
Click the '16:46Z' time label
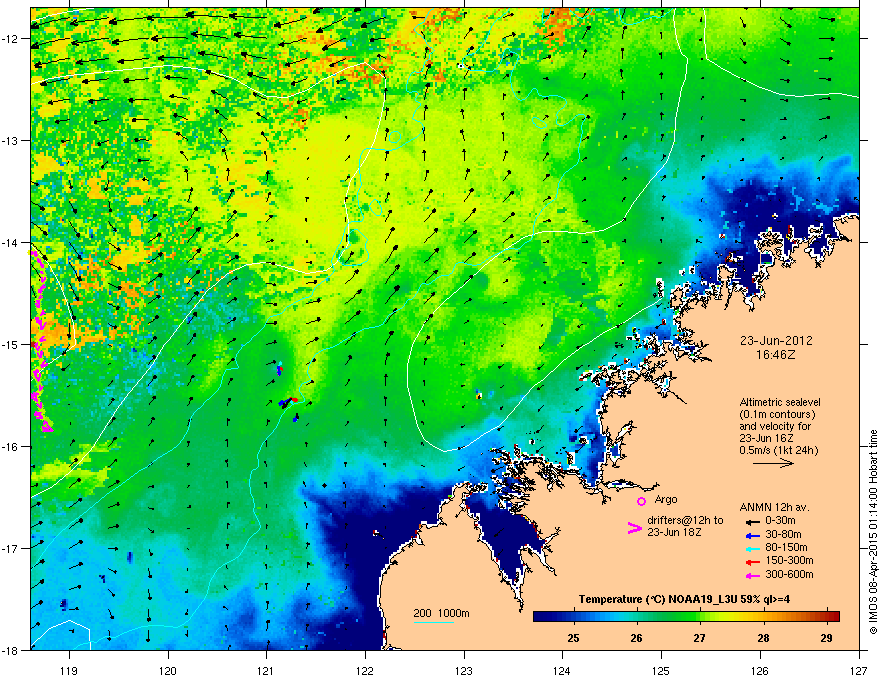[x=776, y=355]
